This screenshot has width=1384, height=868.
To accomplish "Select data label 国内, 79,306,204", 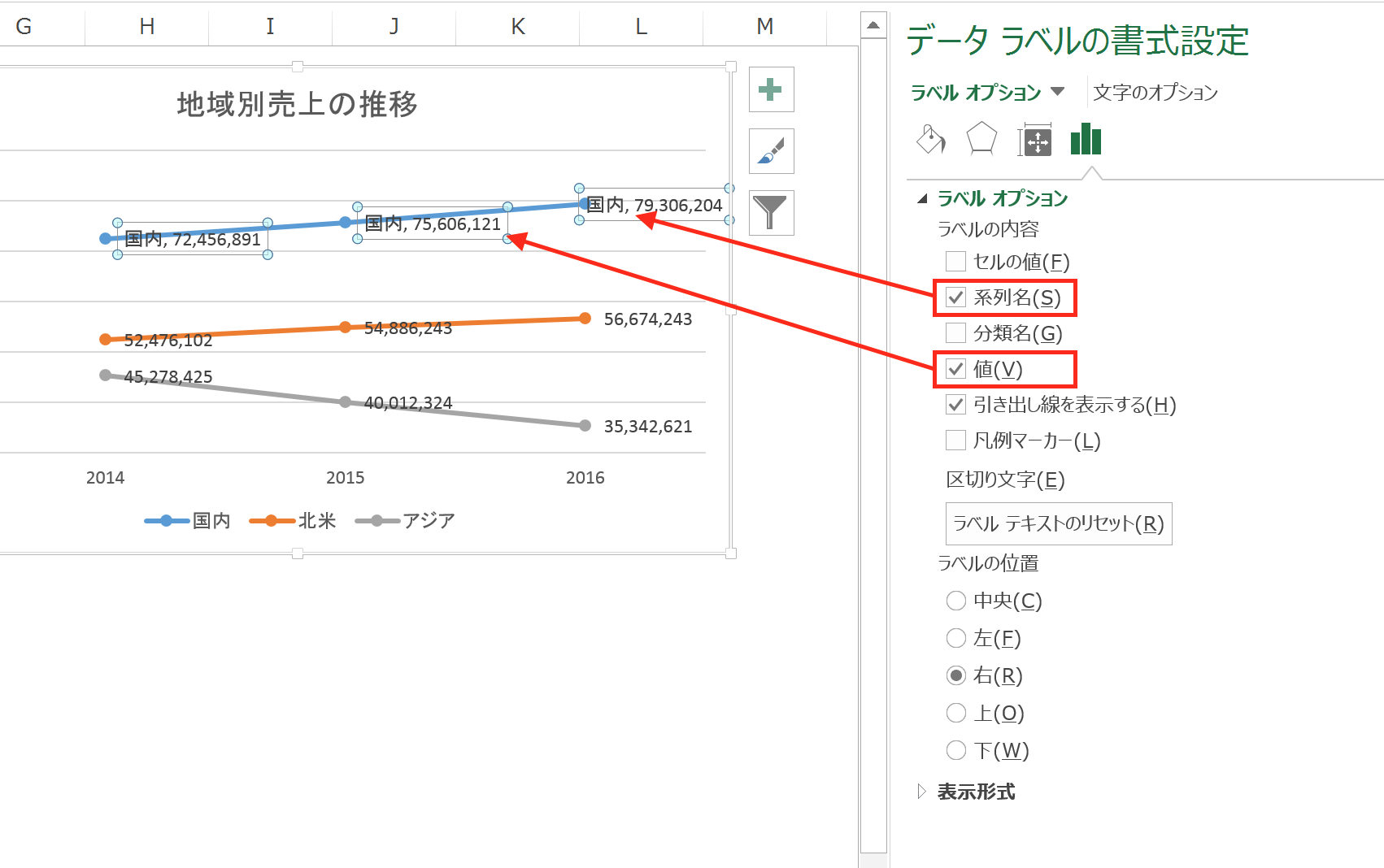I will click(655, 205).
